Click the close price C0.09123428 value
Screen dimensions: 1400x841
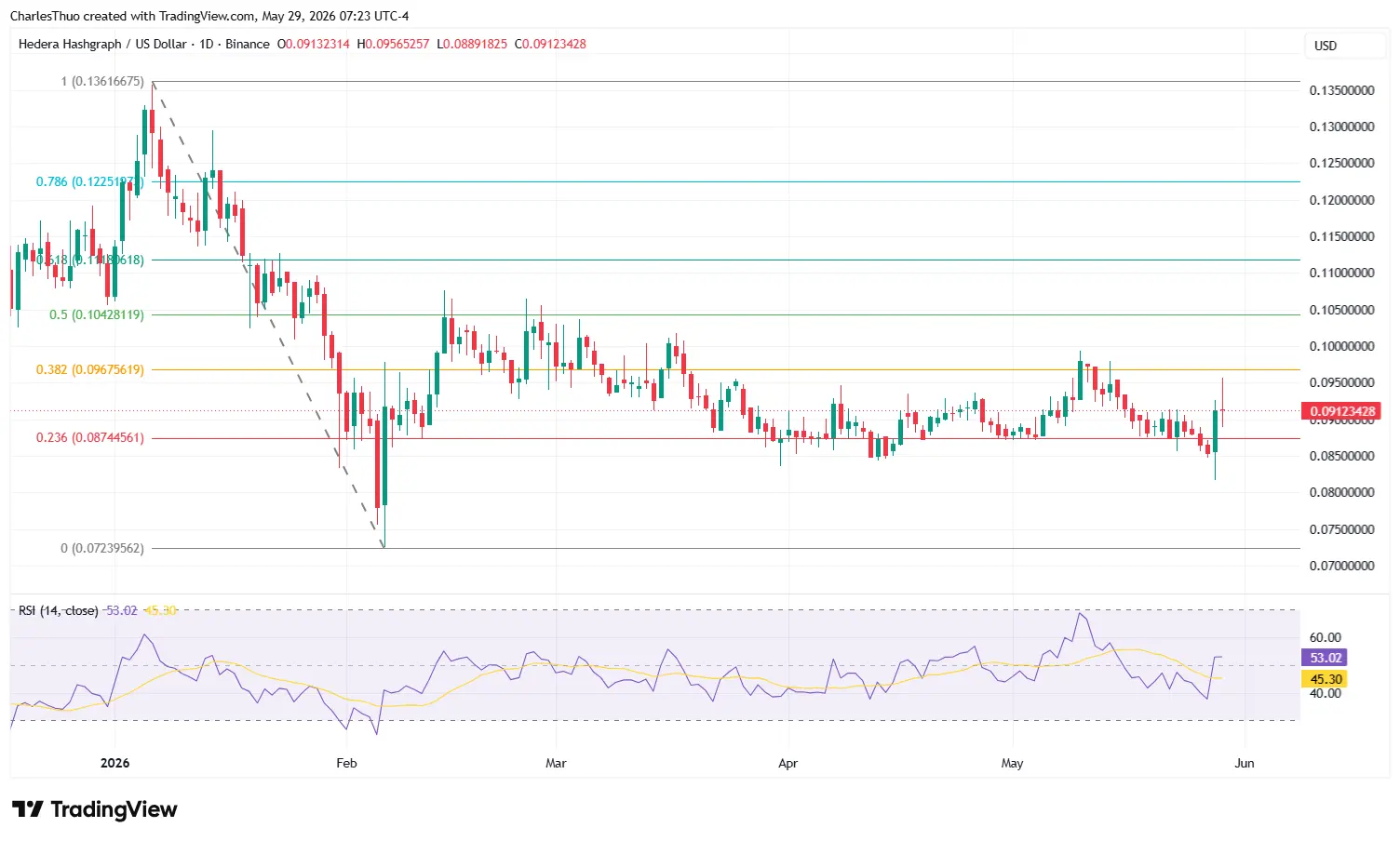[x=550, y=44]
